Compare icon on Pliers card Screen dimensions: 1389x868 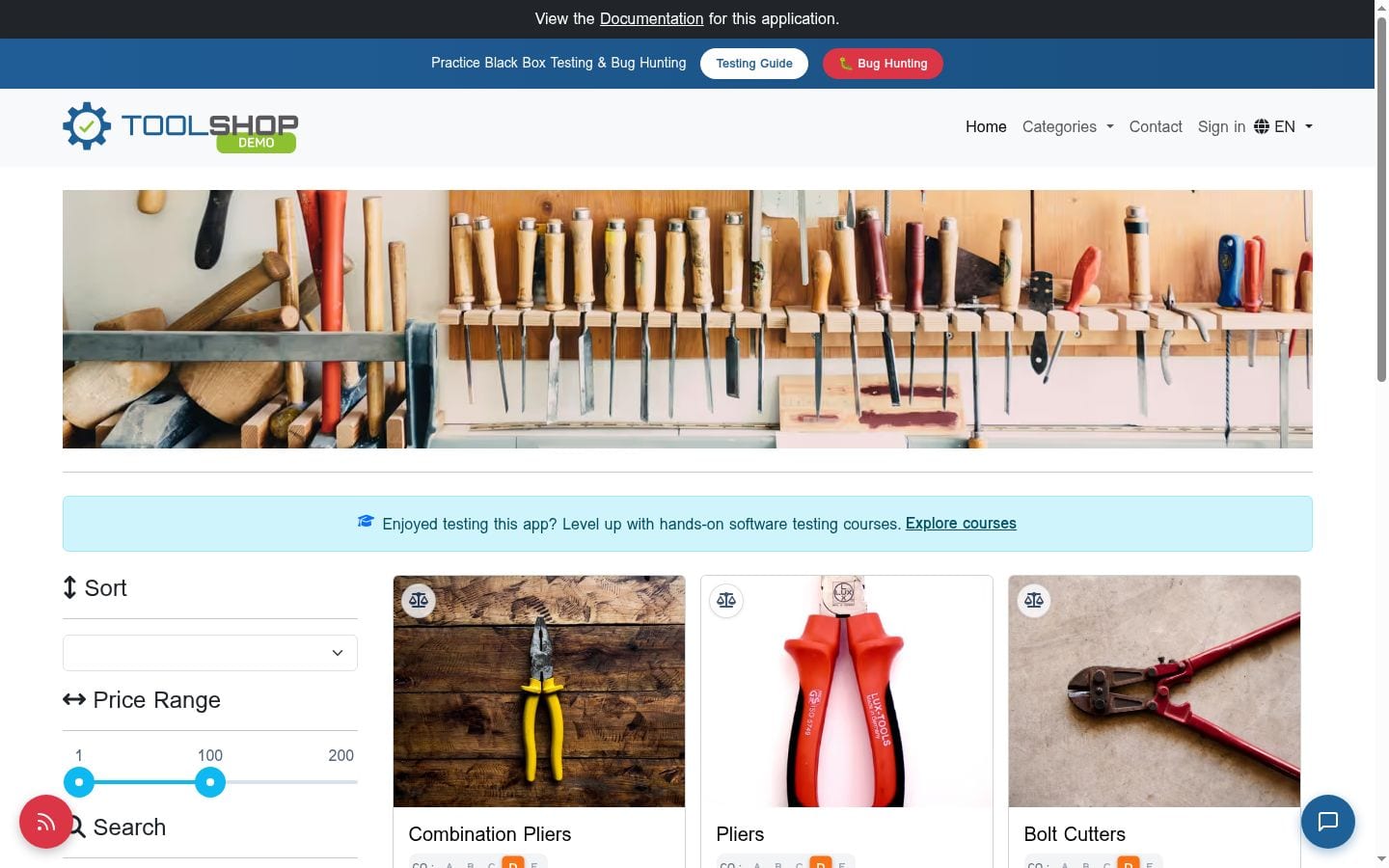pyautogui.click(x=726, y=600)
